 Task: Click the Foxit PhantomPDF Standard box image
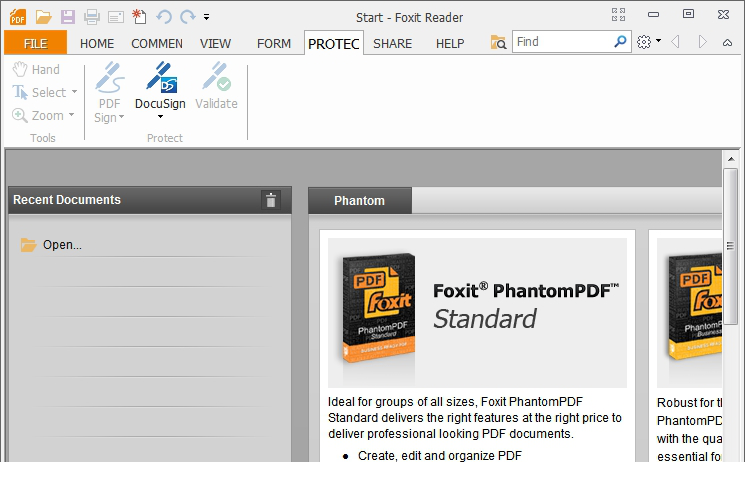click(x=379, y=307)
